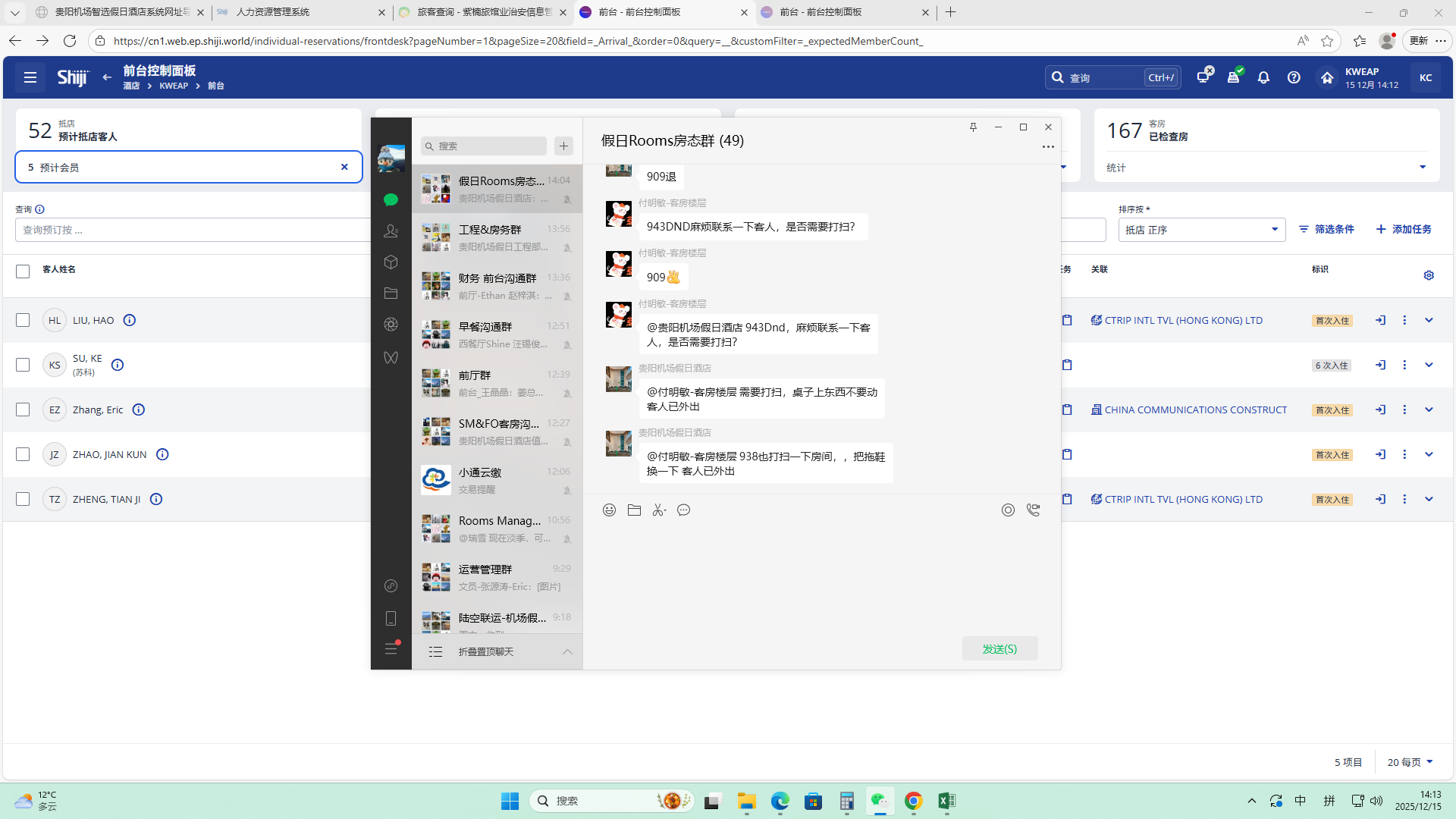Click the screenshot scissors icon in chat
1456x819 pixels.
(x=658, y=510)
